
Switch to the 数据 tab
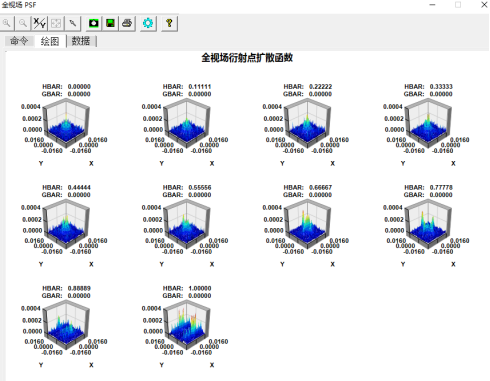(x=81, y=41)
